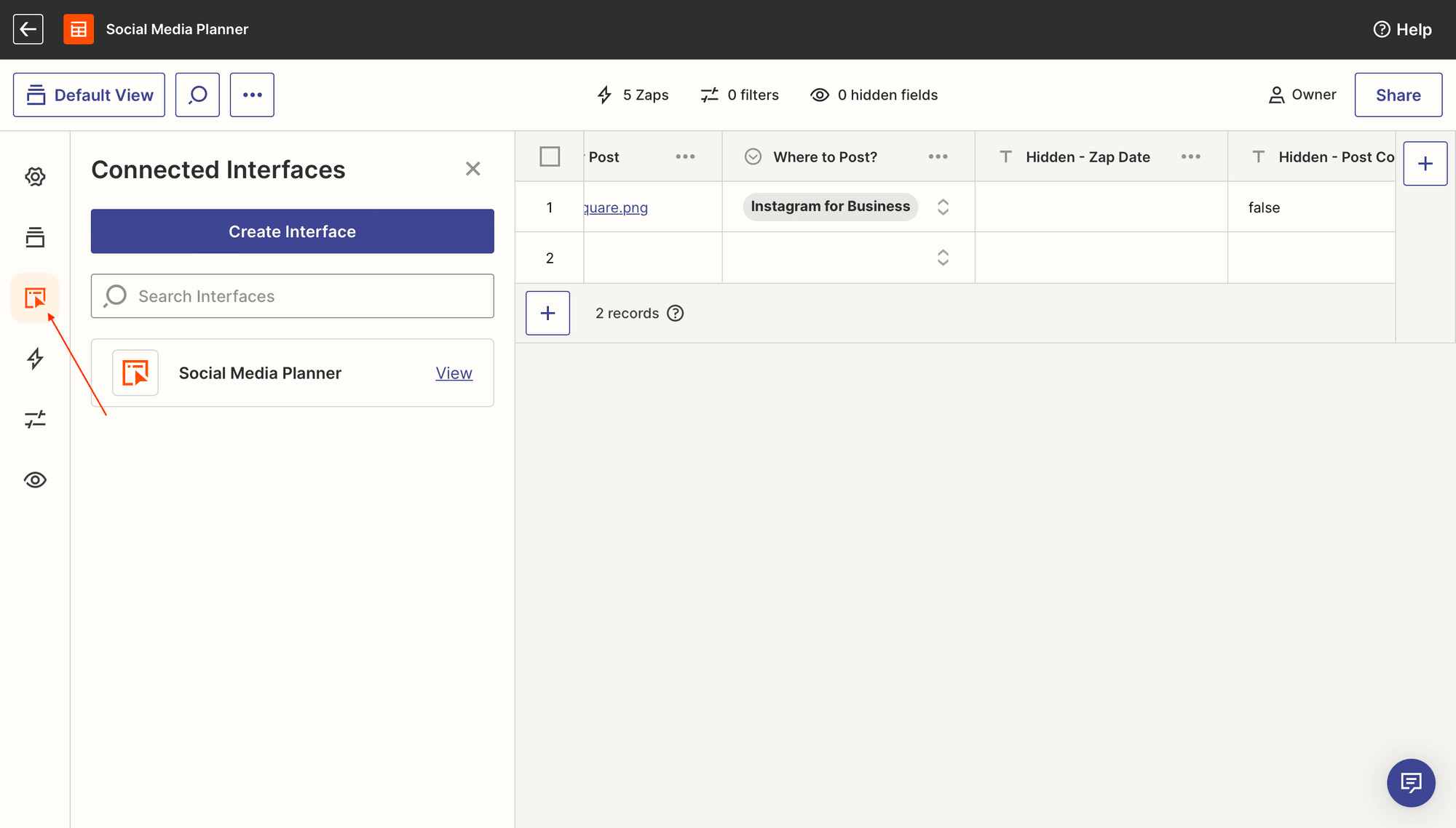Viewport: 1456px width, 828px height.
Task: Open the Settings gear icon
Action: coord(34,176)
